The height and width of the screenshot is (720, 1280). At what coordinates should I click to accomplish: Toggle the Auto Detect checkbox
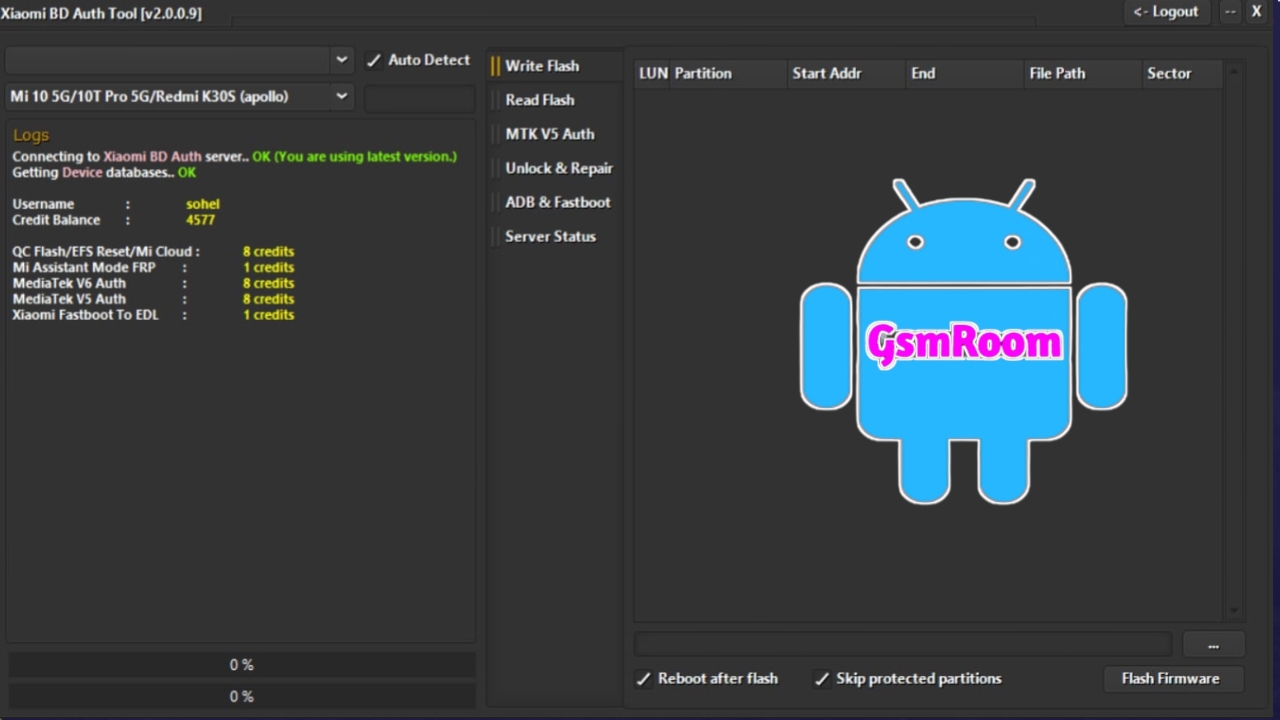[374, 61]
